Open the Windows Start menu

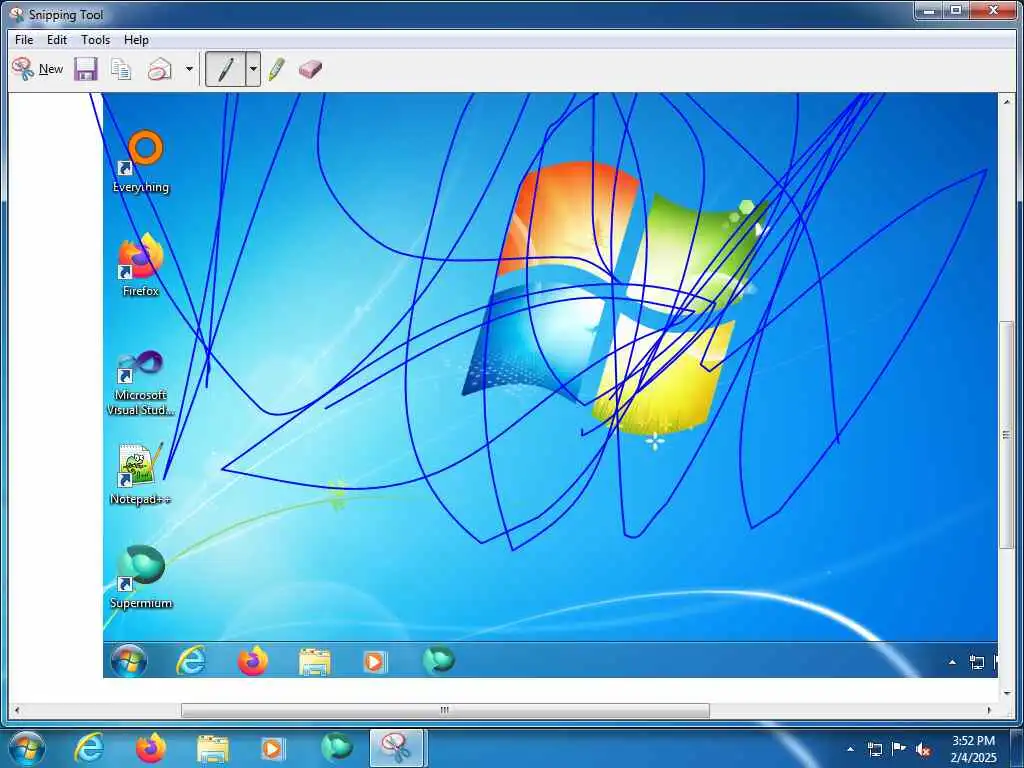(27, 748)
